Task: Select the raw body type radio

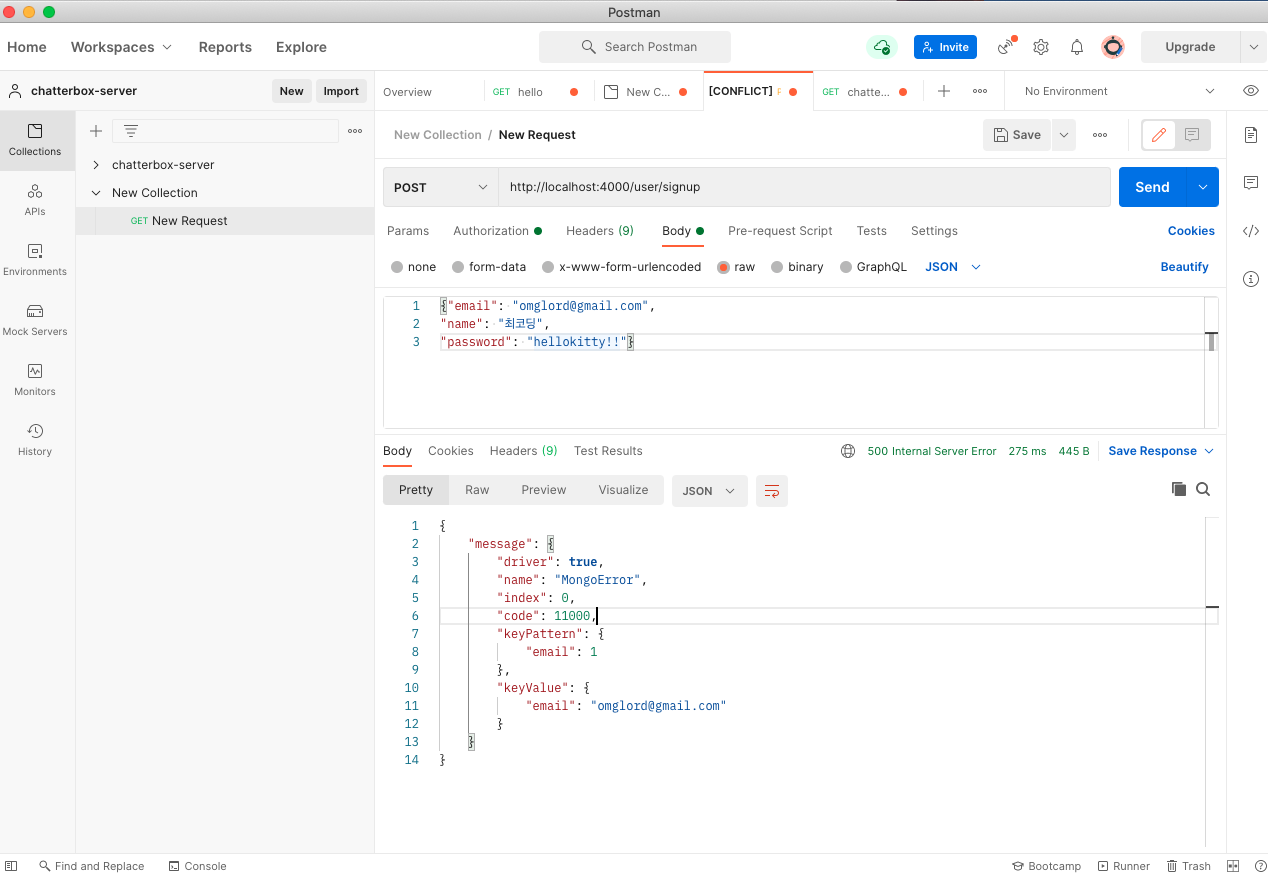Action: tap(723, 267)
